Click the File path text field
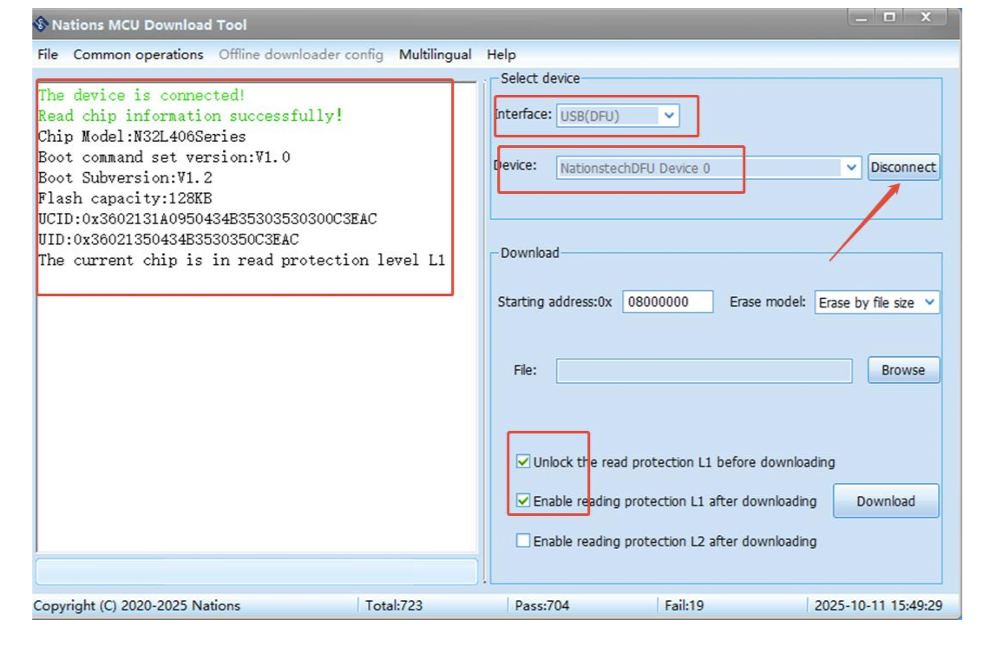The height and width of the screenshot is (650, 1000). point(704,371)
